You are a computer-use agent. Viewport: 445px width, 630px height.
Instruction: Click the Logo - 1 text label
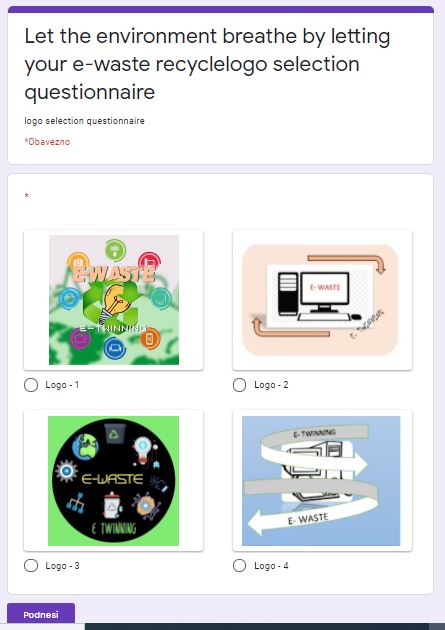pos(62,385)
